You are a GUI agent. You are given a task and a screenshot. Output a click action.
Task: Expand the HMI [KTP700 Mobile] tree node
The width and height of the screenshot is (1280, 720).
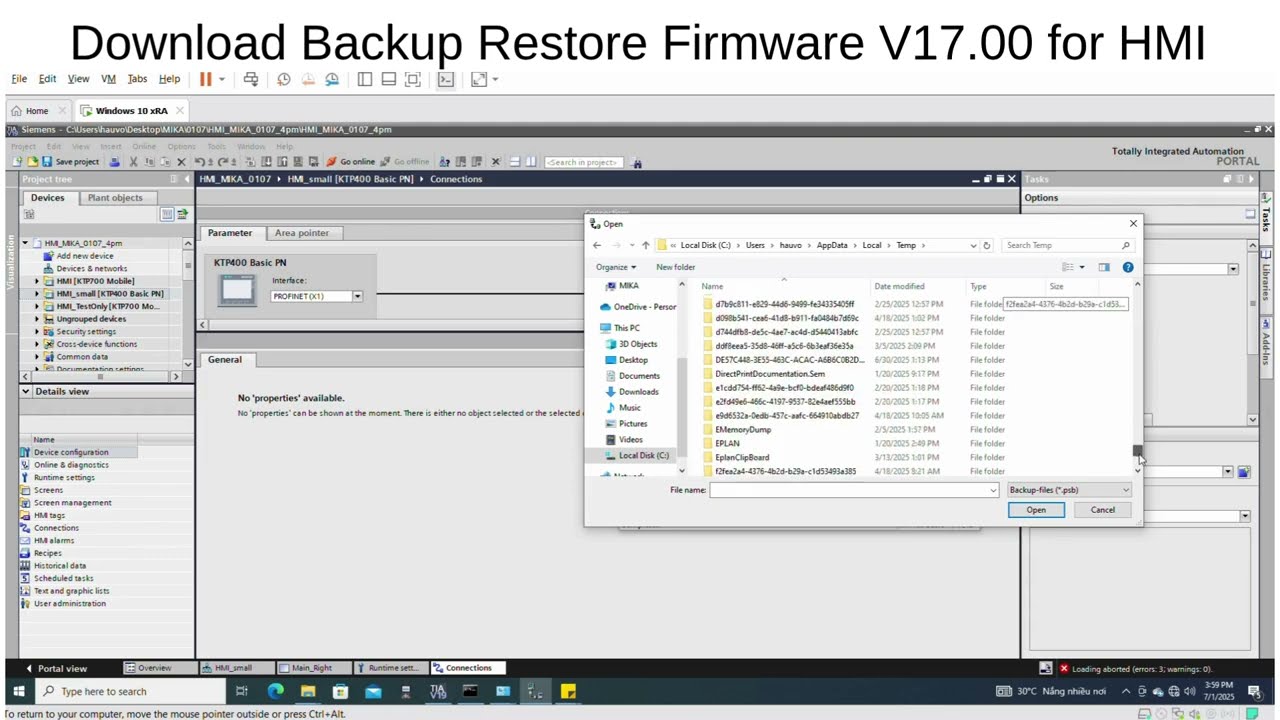(37, 281)
